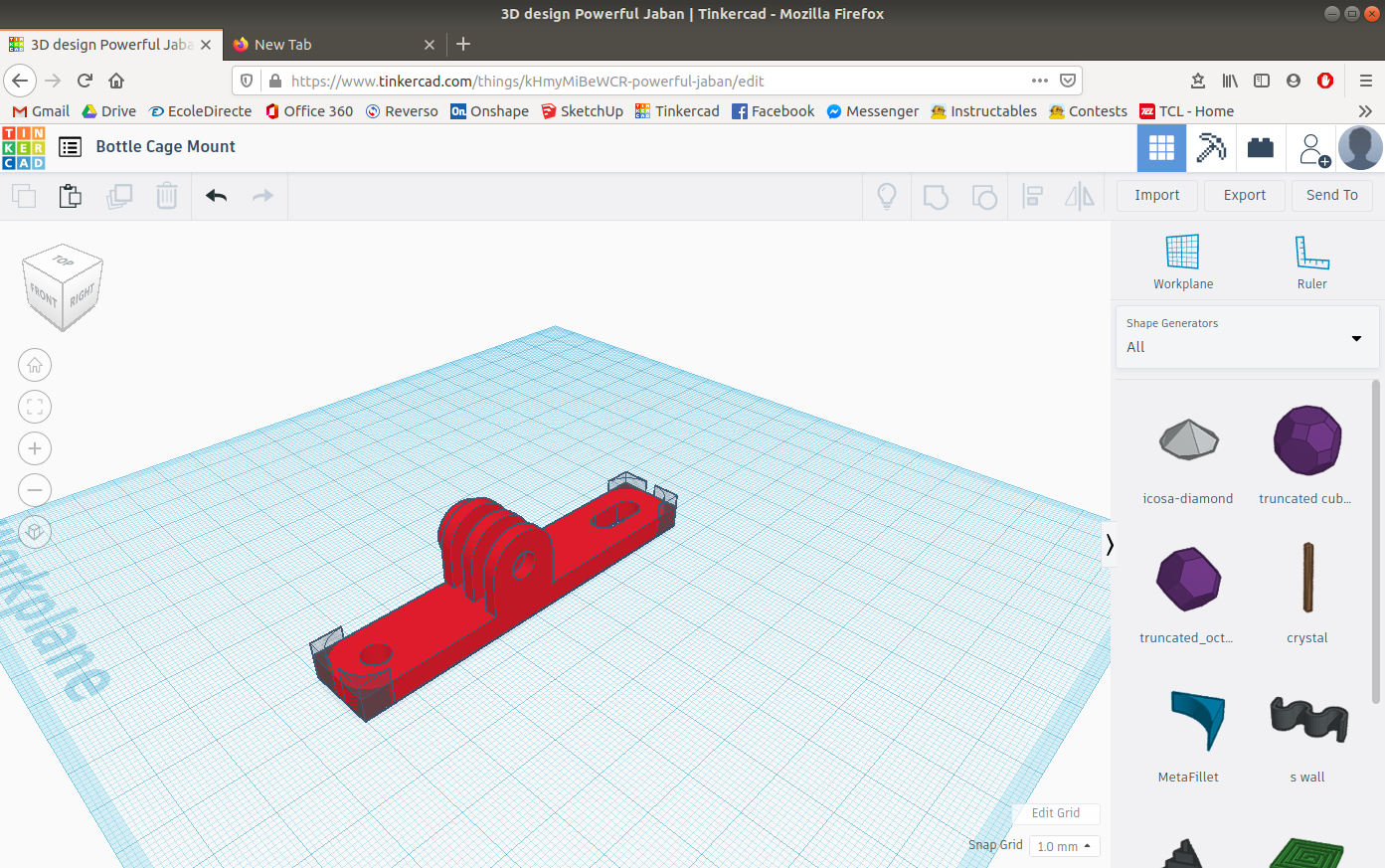
Task: Click the Ungroup shapes icon
Action: click(983, 196)
